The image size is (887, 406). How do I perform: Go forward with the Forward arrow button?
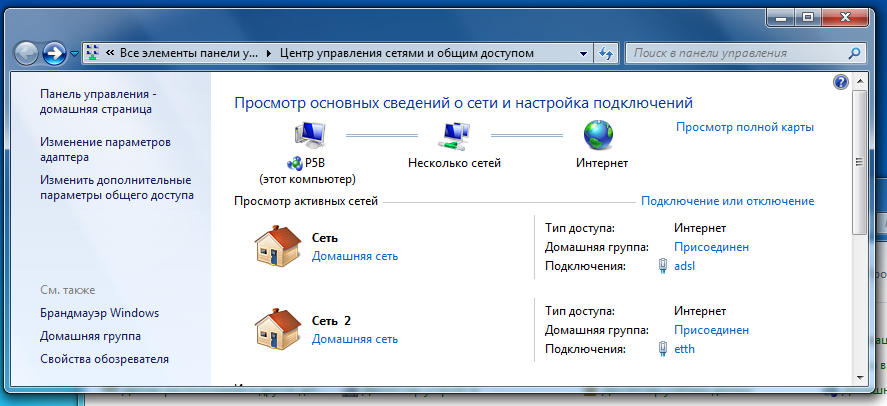(x=55, y=54)
